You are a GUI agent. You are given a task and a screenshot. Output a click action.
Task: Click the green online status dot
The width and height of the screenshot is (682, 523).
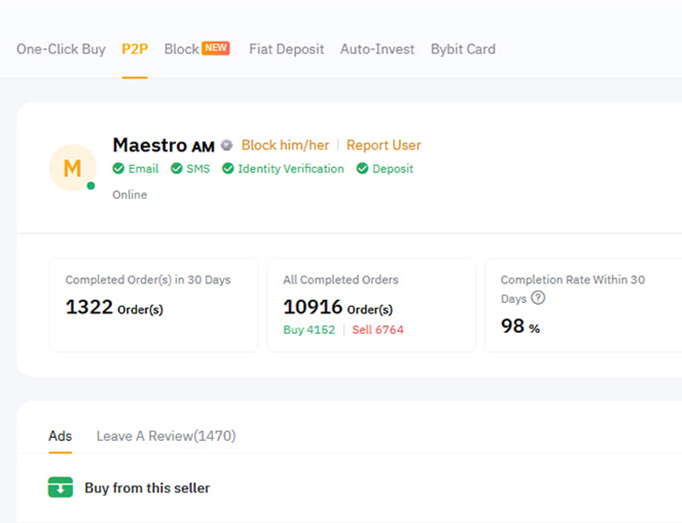coord(91,186)
